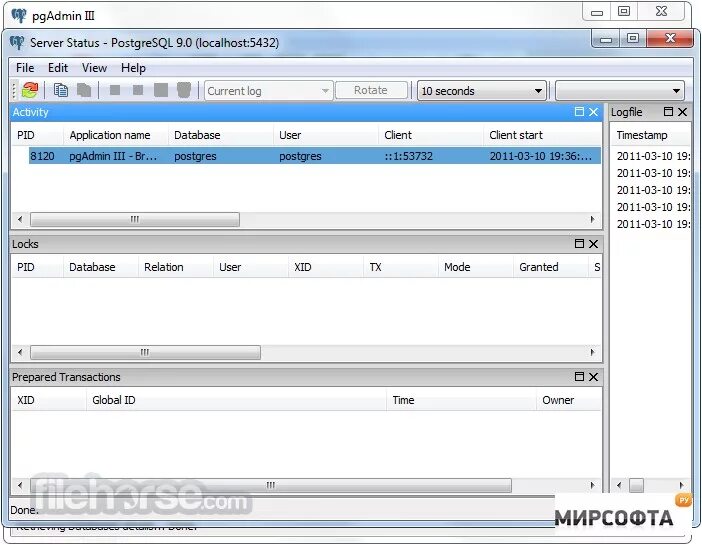This screenshot has width=702, height=545.
Task: Click Locks Database column header
Action: point(100,267)
